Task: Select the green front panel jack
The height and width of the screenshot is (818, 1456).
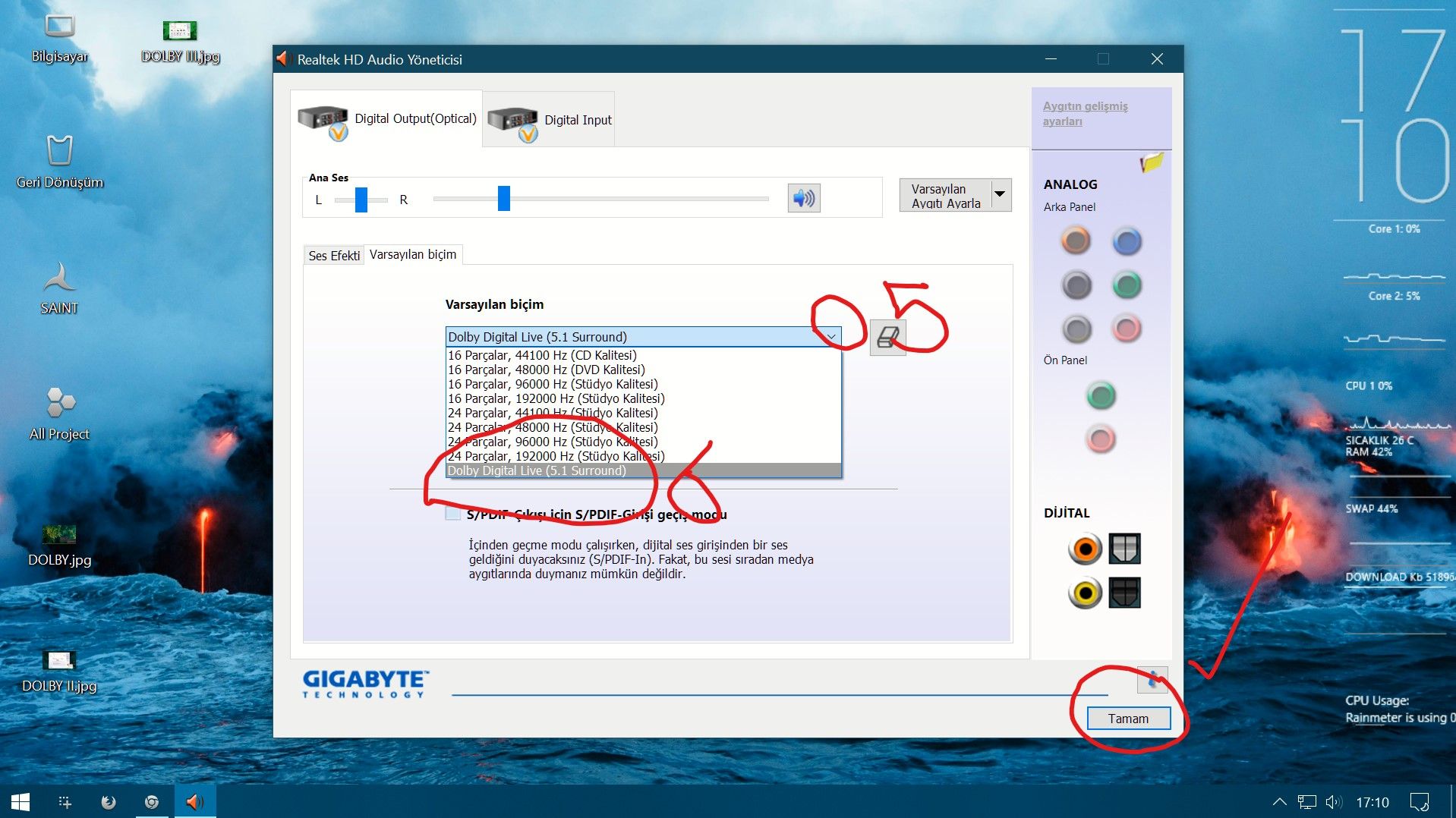Action: [1101, 395]
